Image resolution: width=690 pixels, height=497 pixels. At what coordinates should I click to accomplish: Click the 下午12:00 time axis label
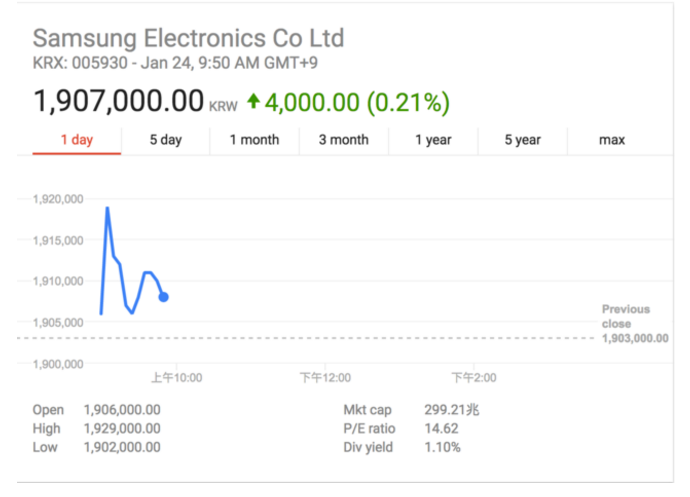tap(325, 378)
